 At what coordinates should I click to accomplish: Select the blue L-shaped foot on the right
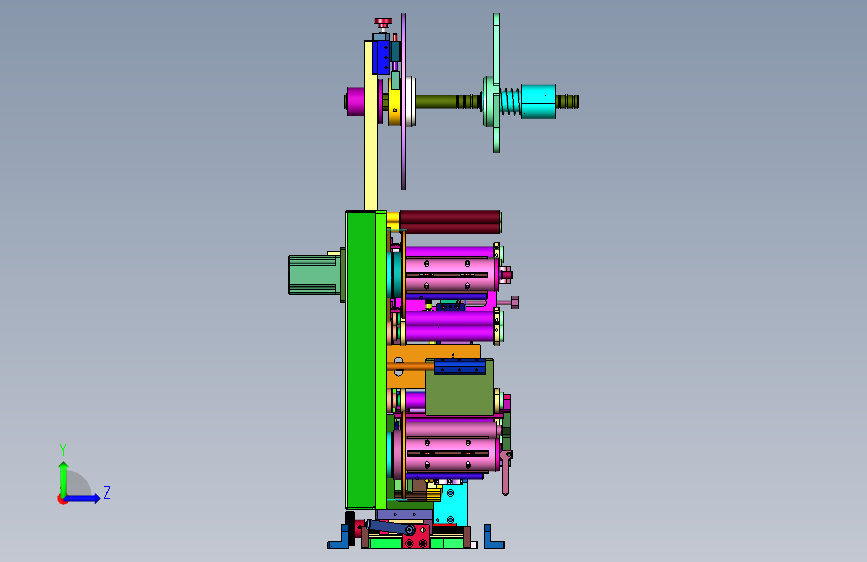[493, 537]
